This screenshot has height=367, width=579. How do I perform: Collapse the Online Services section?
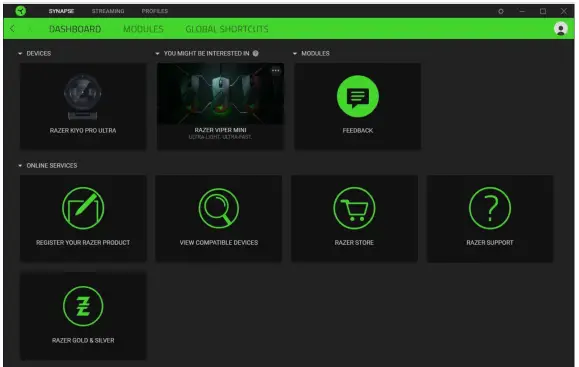20,166
